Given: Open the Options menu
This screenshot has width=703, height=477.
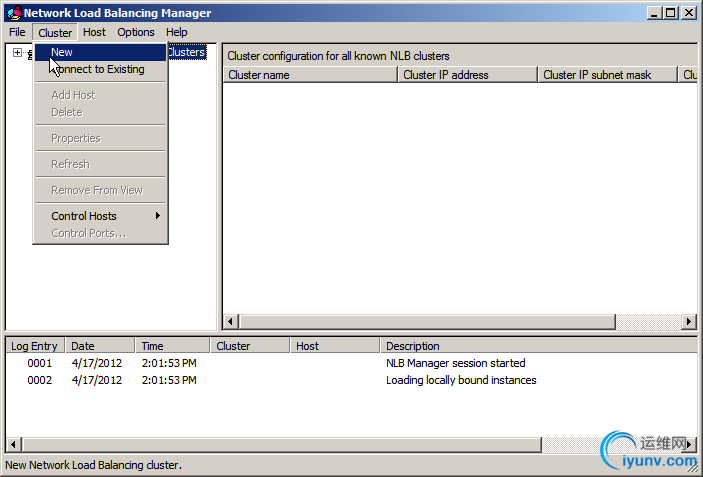Looking at the screenshot, I should coord(135,32).
